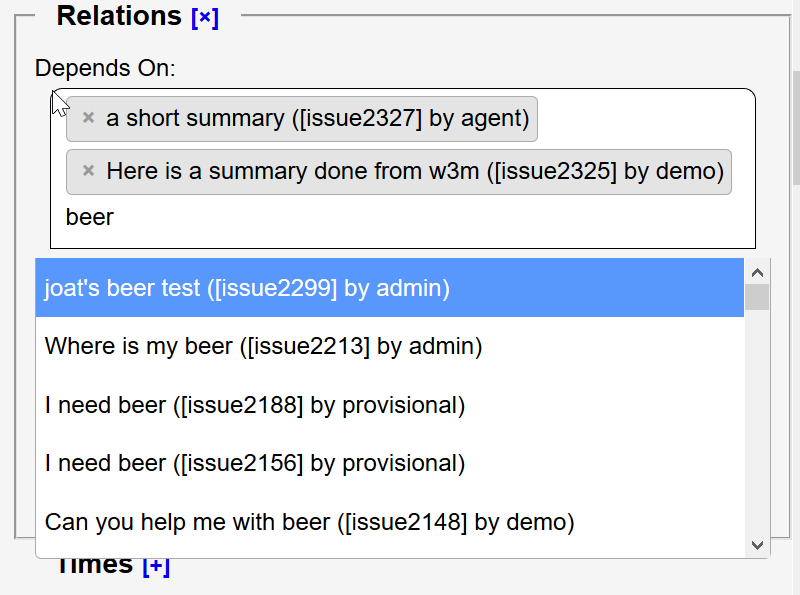Select "joat's beer test" issue2299 suggestion

pos(247,289)
